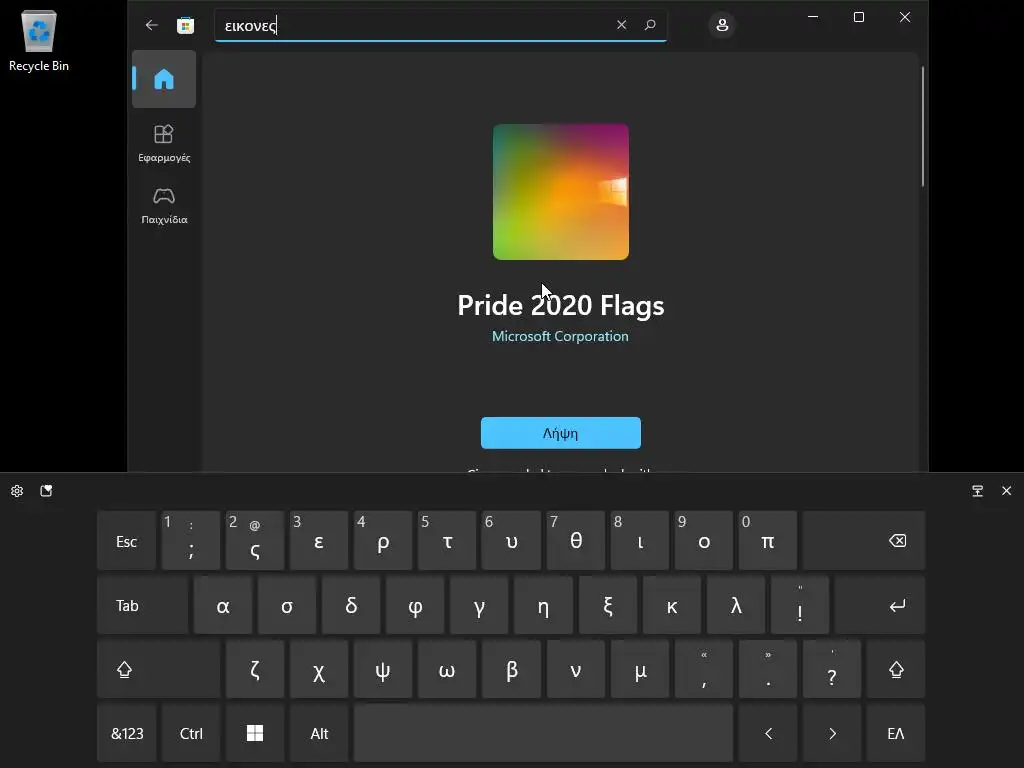Image resolution: width=1024 pixels, height=768 pixels.
Task: Select the Home tab in Store sidebar
Action: (x=164, y=79)
